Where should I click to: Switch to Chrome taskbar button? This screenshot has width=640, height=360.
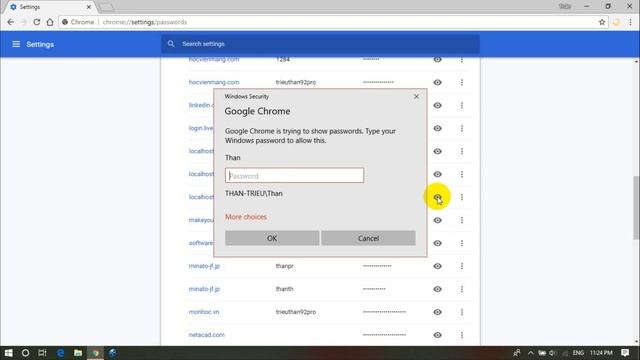tap(95, 353)
